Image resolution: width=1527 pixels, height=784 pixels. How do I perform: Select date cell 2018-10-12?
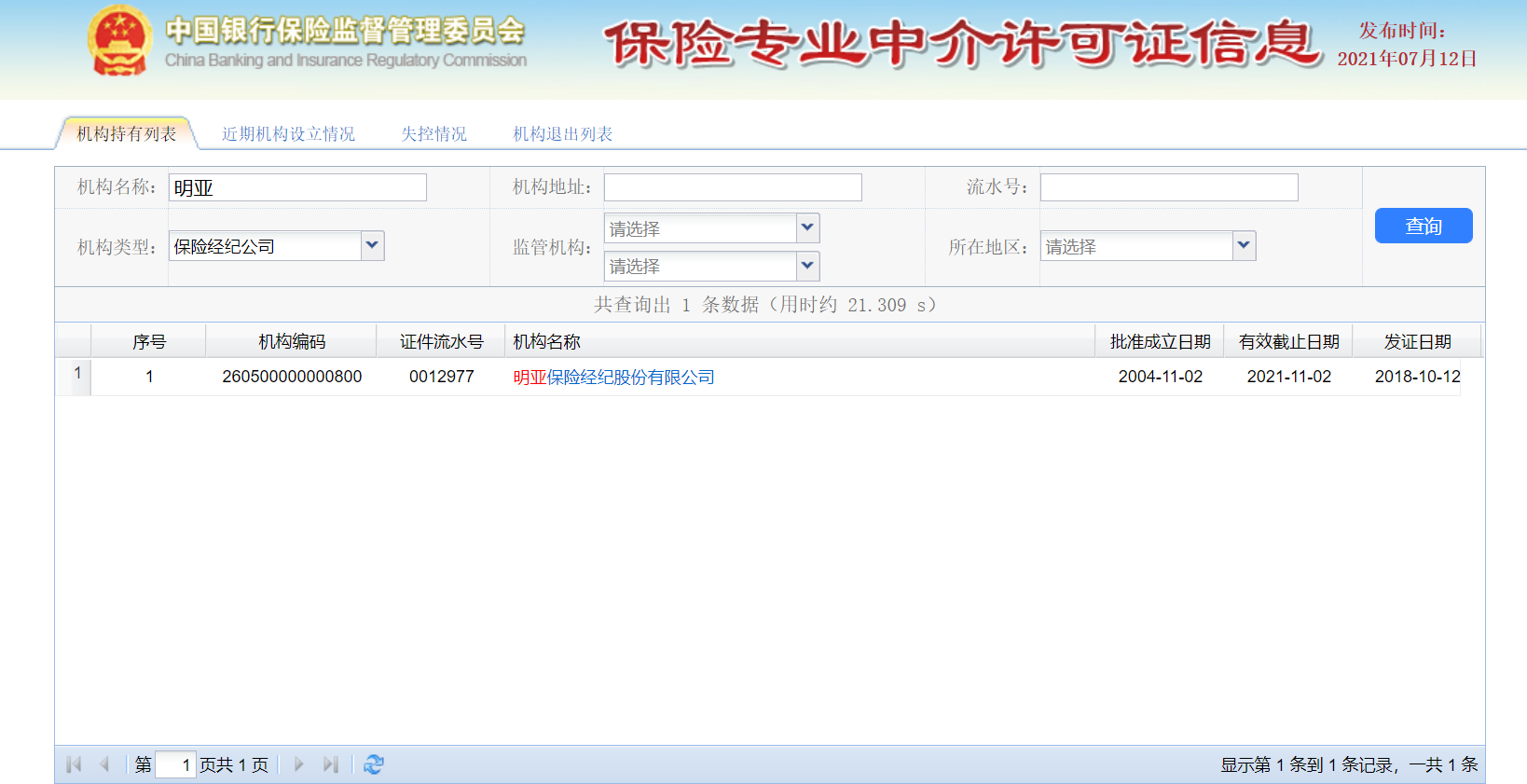(x=1418, y=377)
